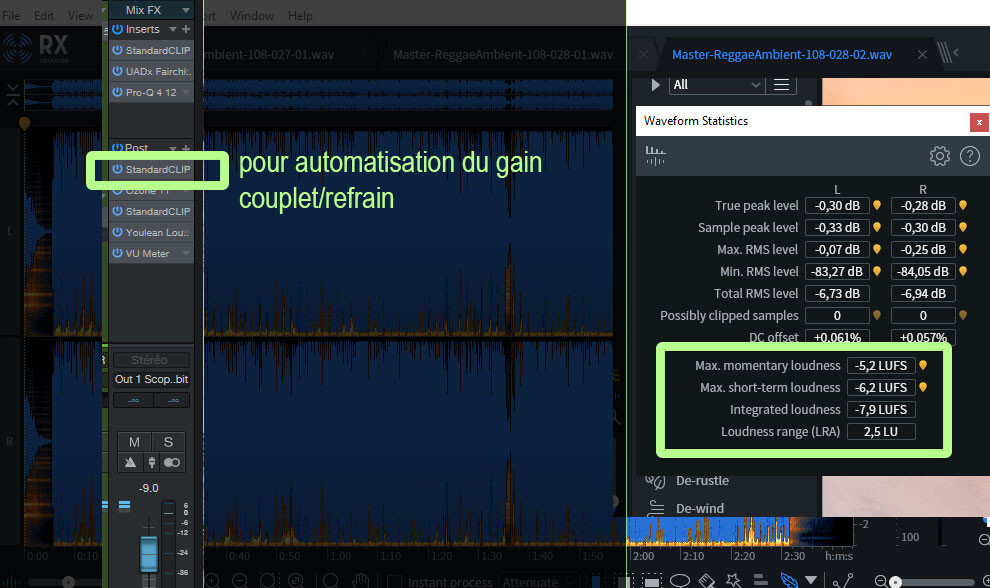Open the VU Meter insert dropdown
Screen dimensions: 990x588
(x=186, y=253)
